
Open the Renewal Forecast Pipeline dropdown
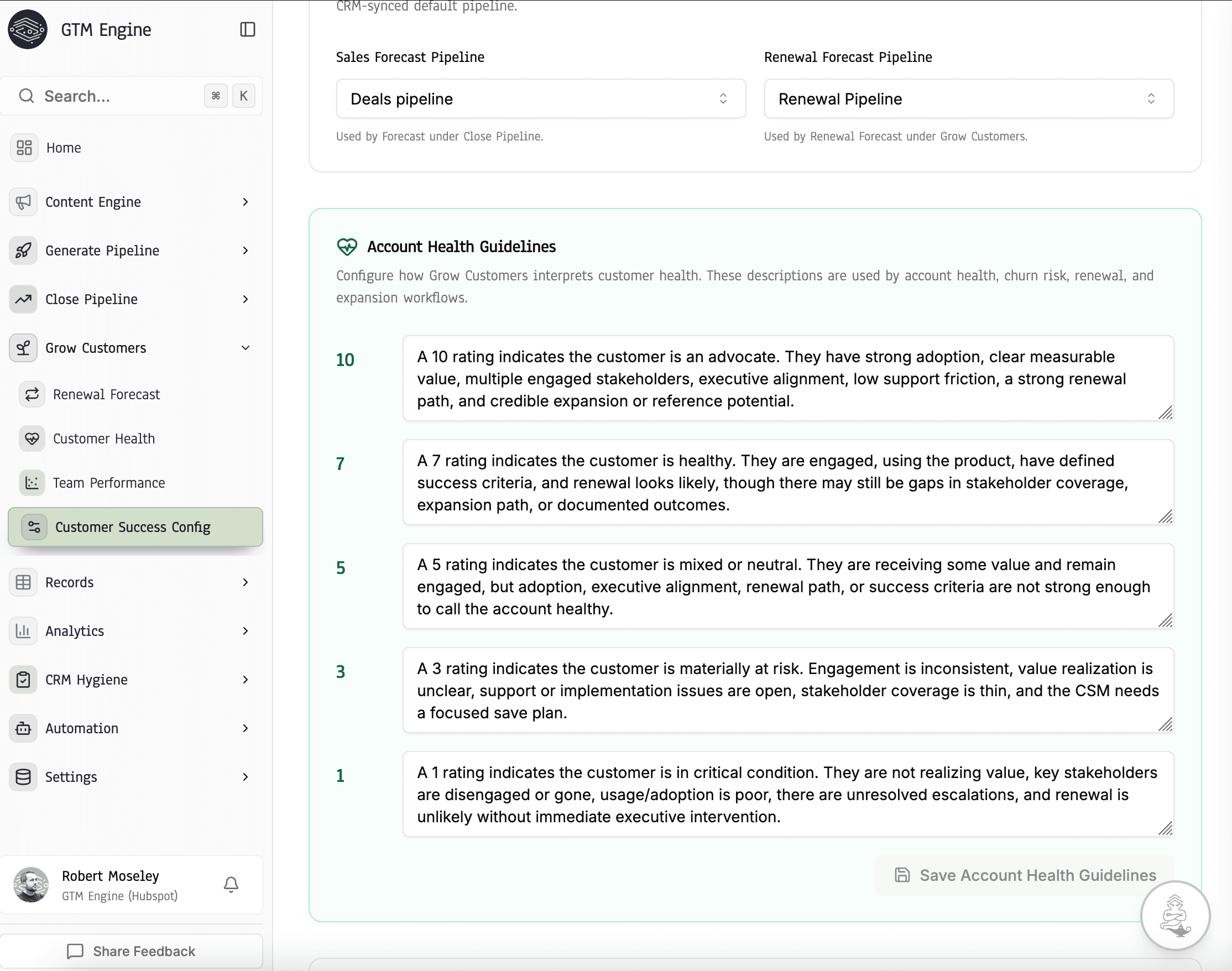(969, 99)
